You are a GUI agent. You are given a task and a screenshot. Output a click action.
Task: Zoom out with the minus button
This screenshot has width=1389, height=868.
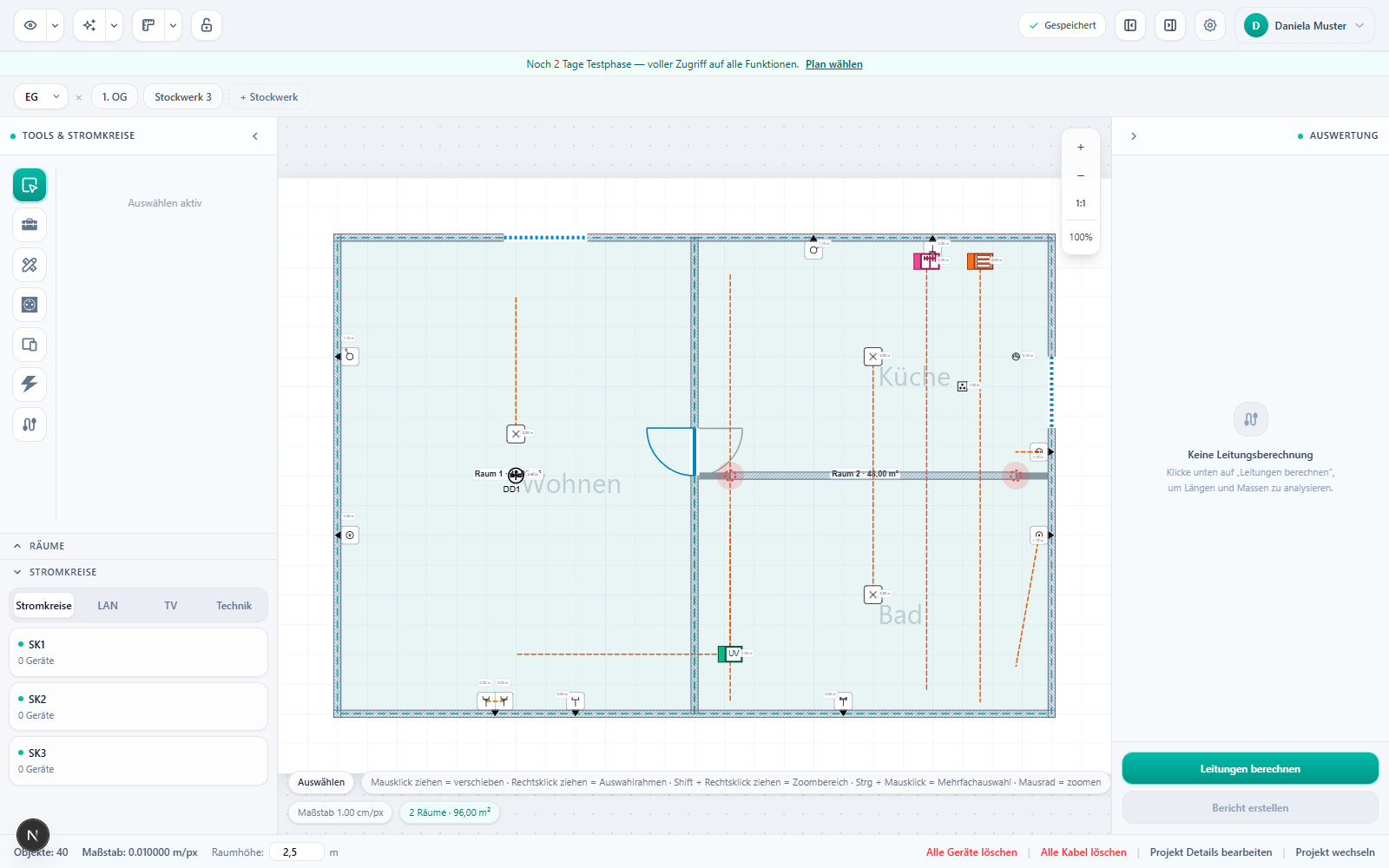click(1081, 175)
